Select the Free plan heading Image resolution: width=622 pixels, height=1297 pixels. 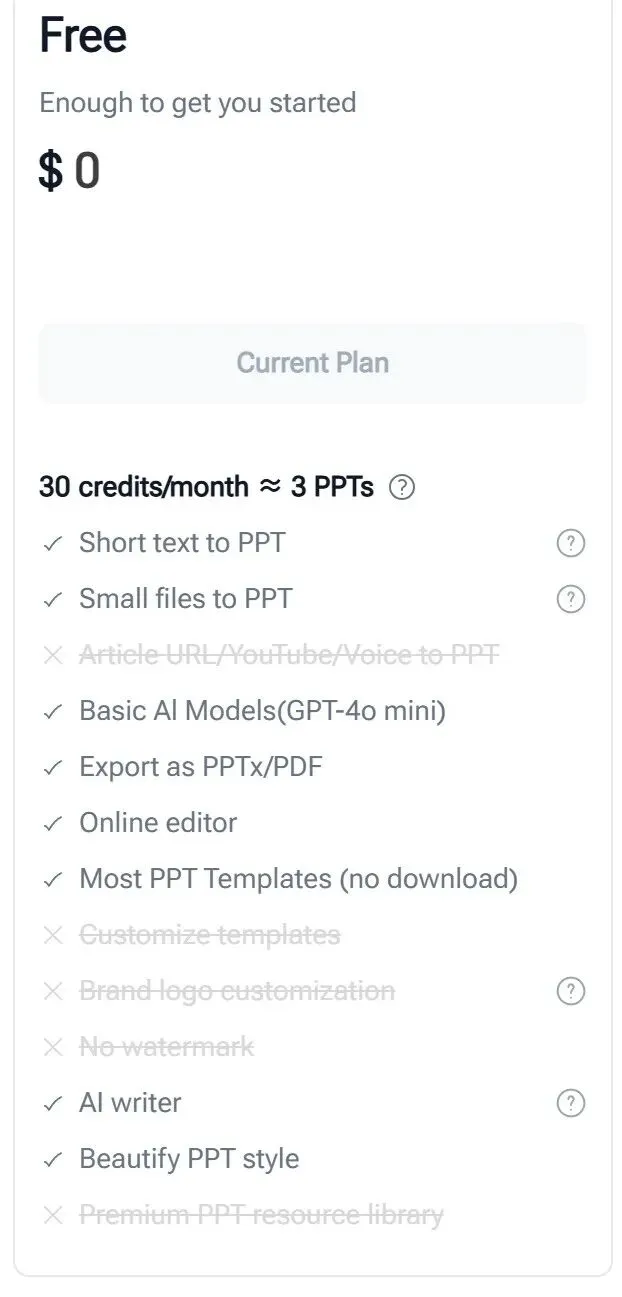83,36
